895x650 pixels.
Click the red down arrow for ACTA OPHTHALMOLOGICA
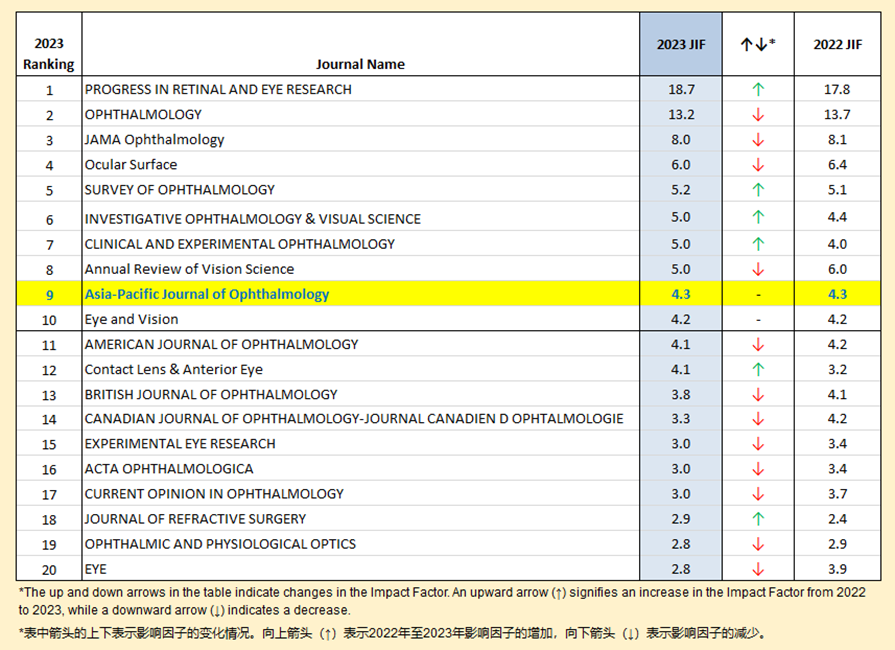(758, 469)
